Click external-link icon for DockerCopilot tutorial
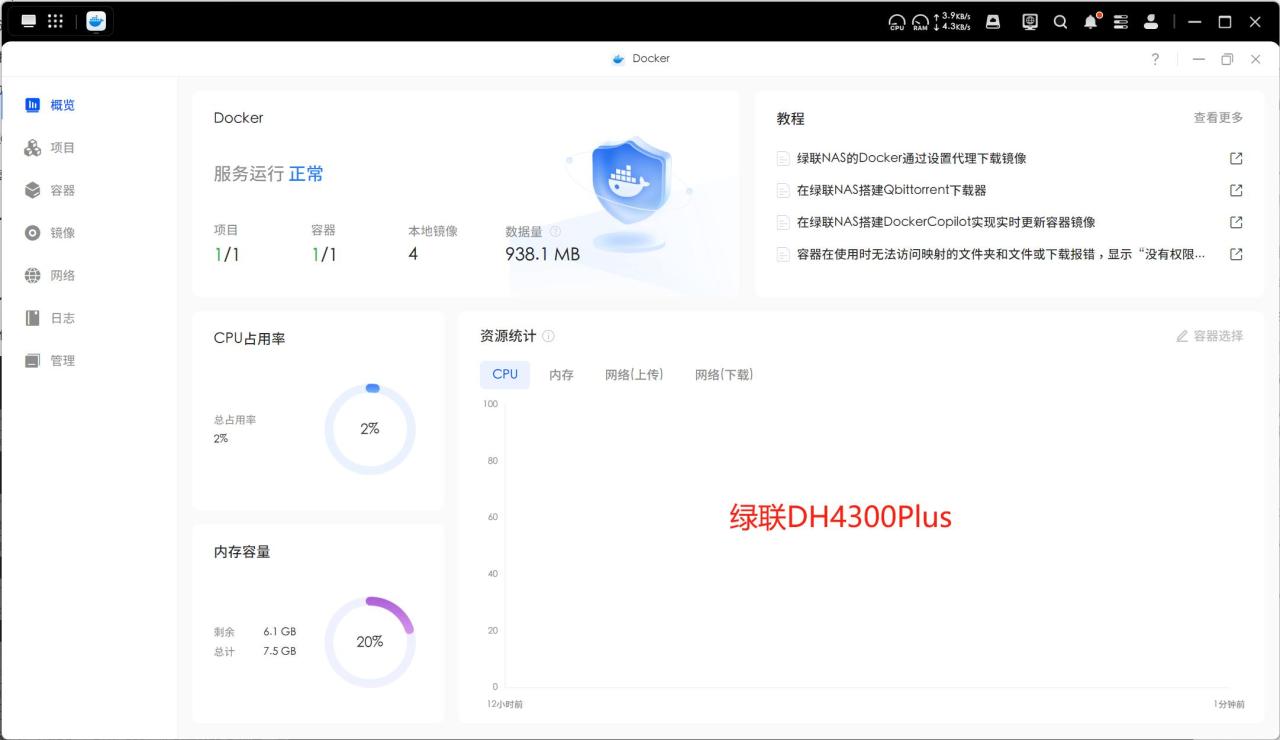The image size is (1280, 740). click(1236, 222)
